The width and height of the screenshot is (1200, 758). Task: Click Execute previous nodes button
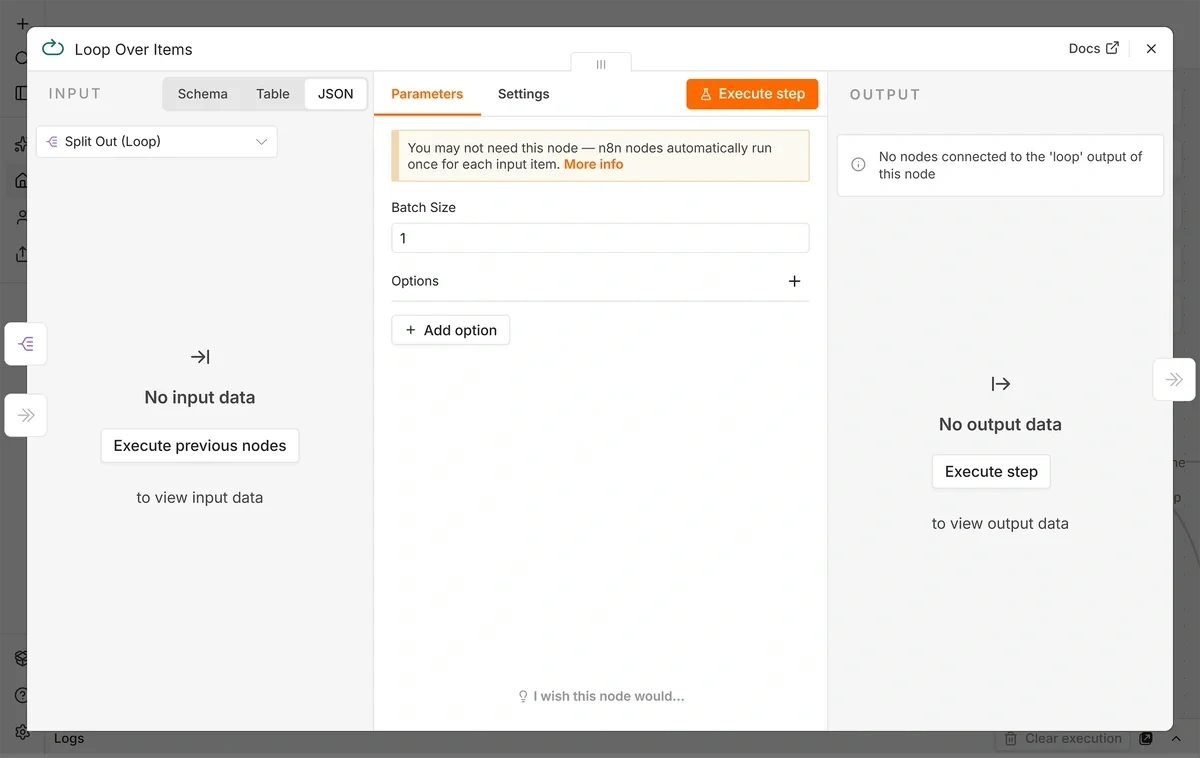[x=200, y=446]
